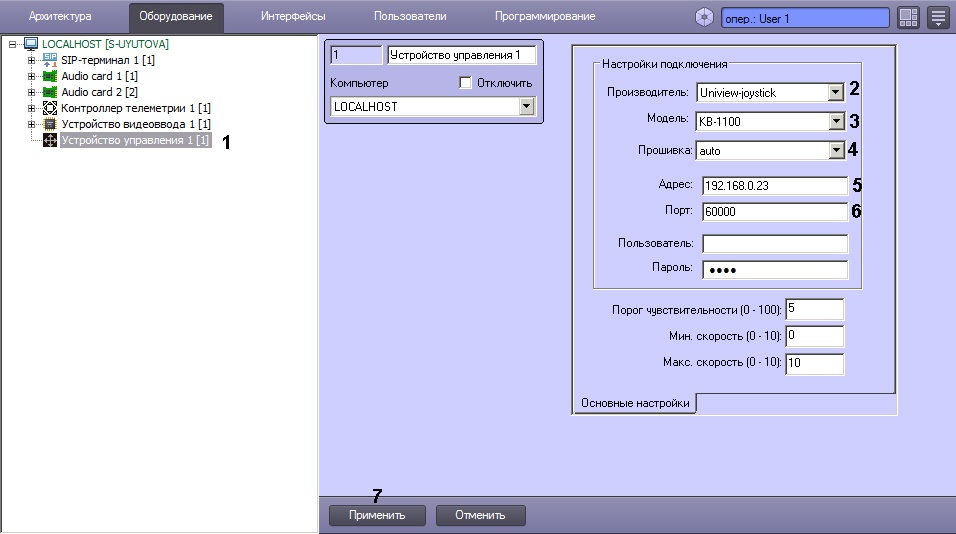956x534 pixels.
Task: Open the grid layout icon at top right
Action: click(x=908, y=17)
